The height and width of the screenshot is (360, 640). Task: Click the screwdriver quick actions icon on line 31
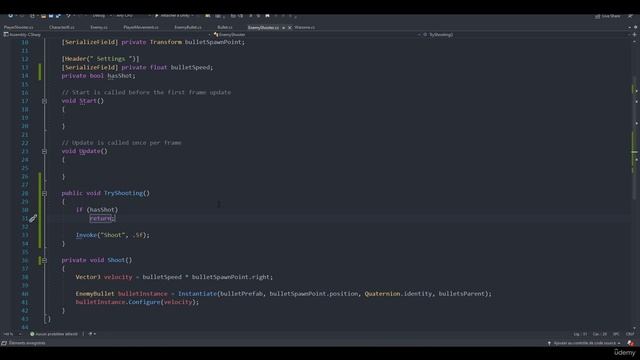(x=33, y=218)
